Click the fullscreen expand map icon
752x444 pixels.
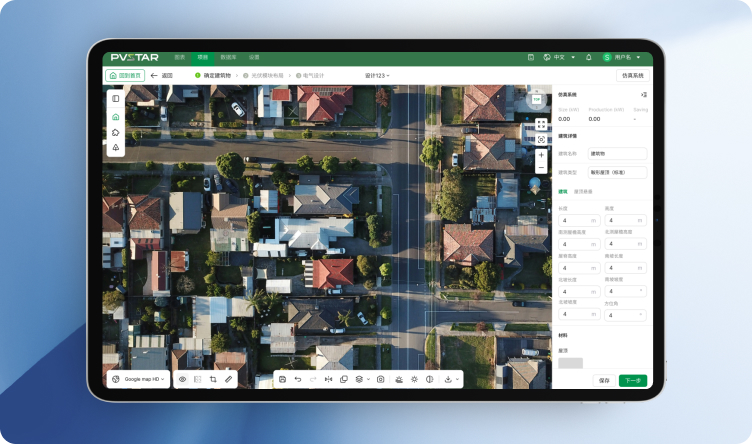pos(541,124)
